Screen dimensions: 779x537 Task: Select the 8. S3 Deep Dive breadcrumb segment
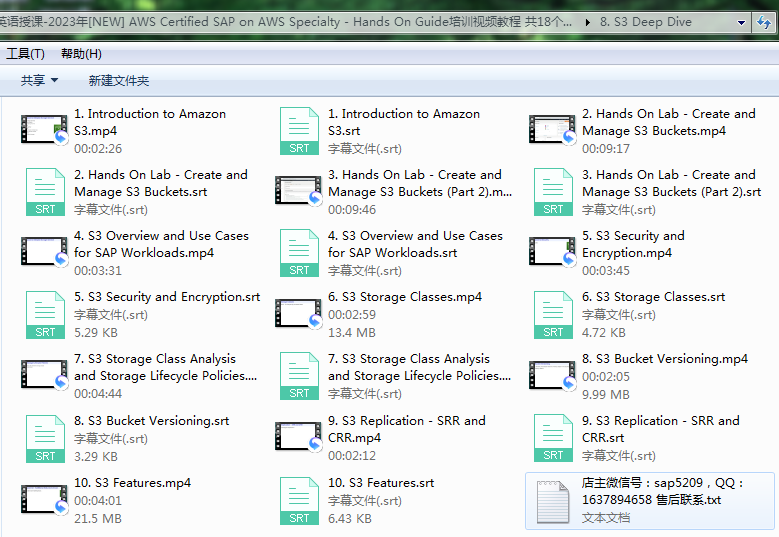[645, 22]
